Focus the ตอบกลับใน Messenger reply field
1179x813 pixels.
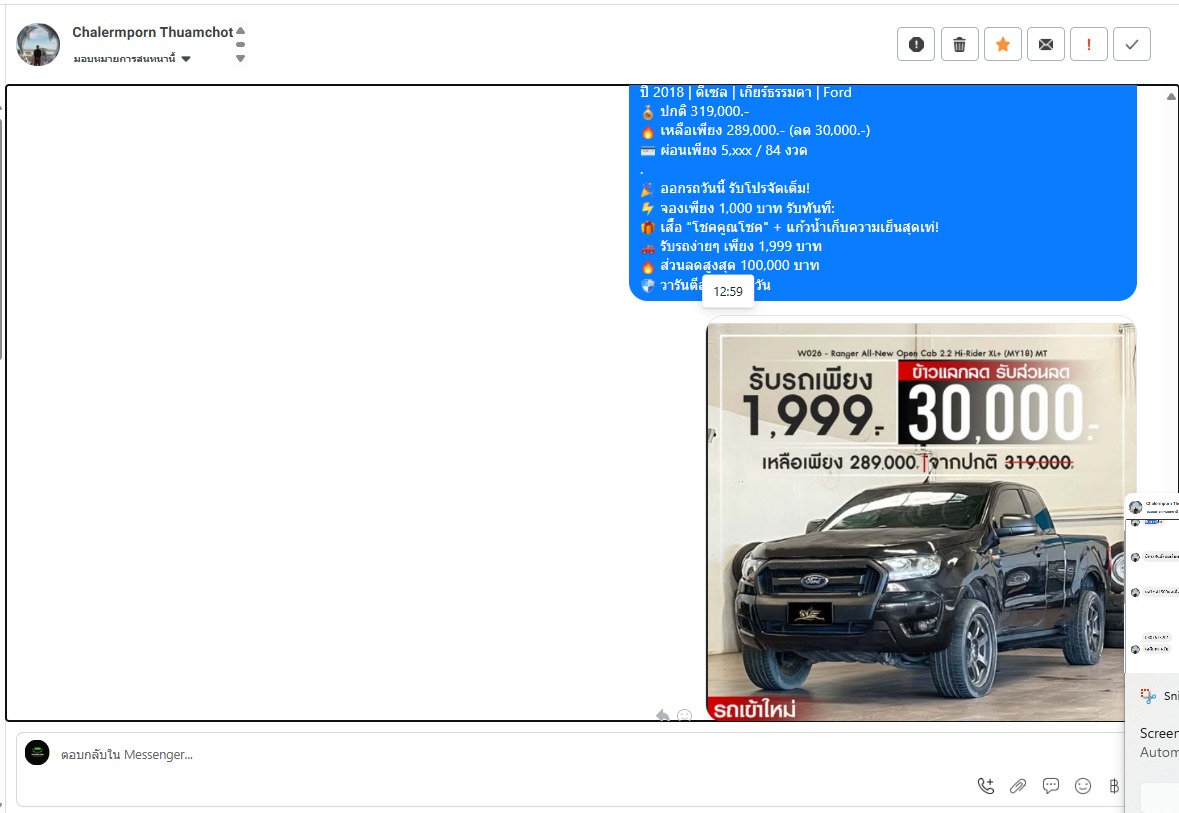click(x=571, y=754)
